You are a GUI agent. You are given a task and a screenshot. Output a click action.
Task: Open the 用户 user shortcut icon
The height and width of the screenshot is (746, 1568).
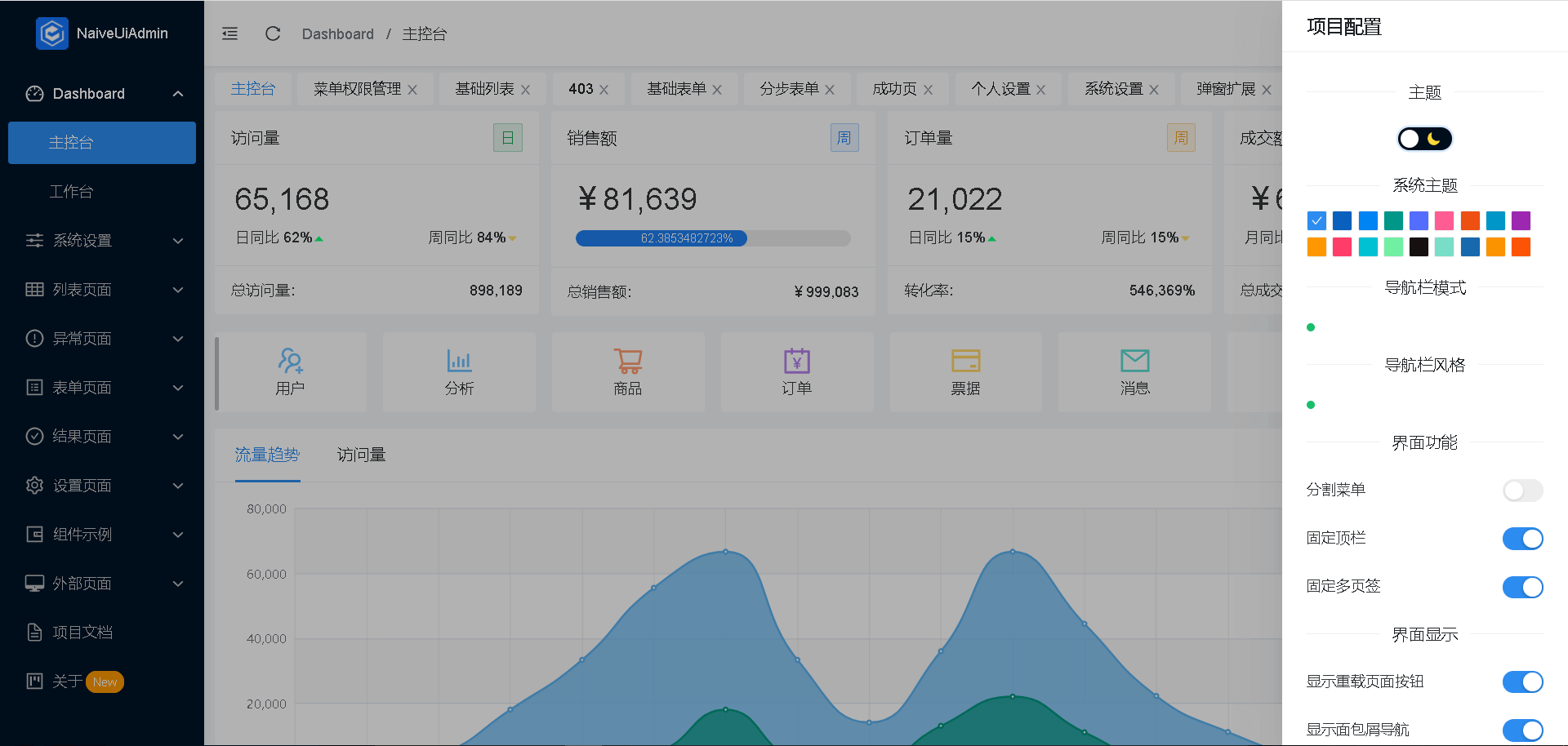(290, 361)
